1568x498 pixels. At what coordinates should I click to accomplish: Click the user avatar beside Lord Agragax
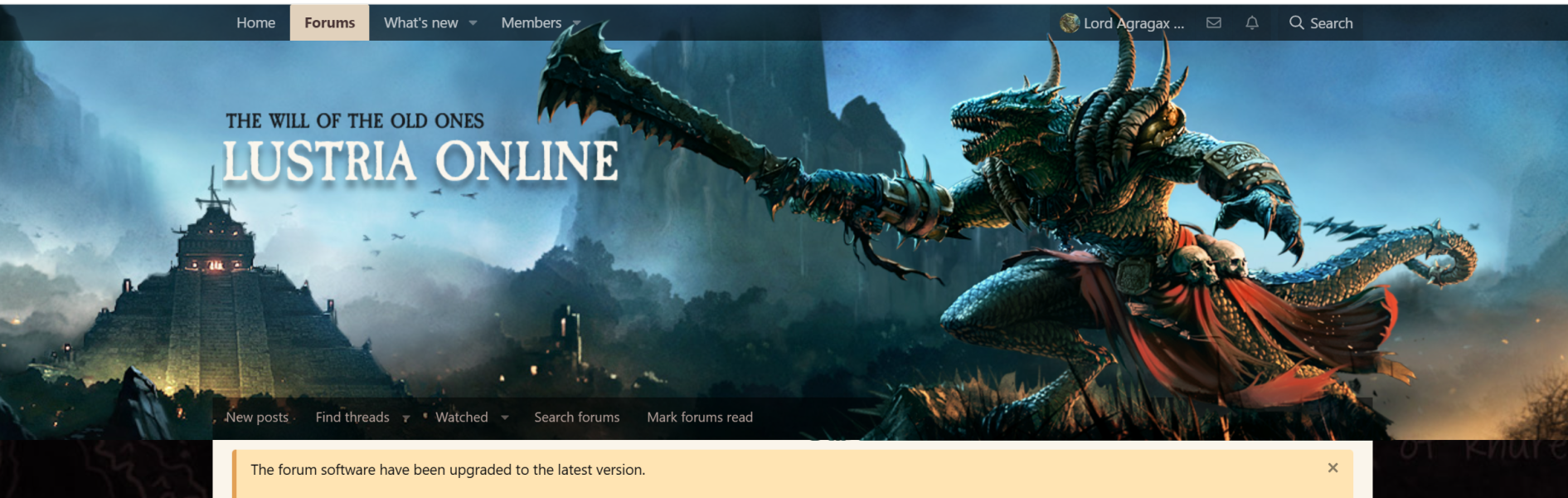1070,23
